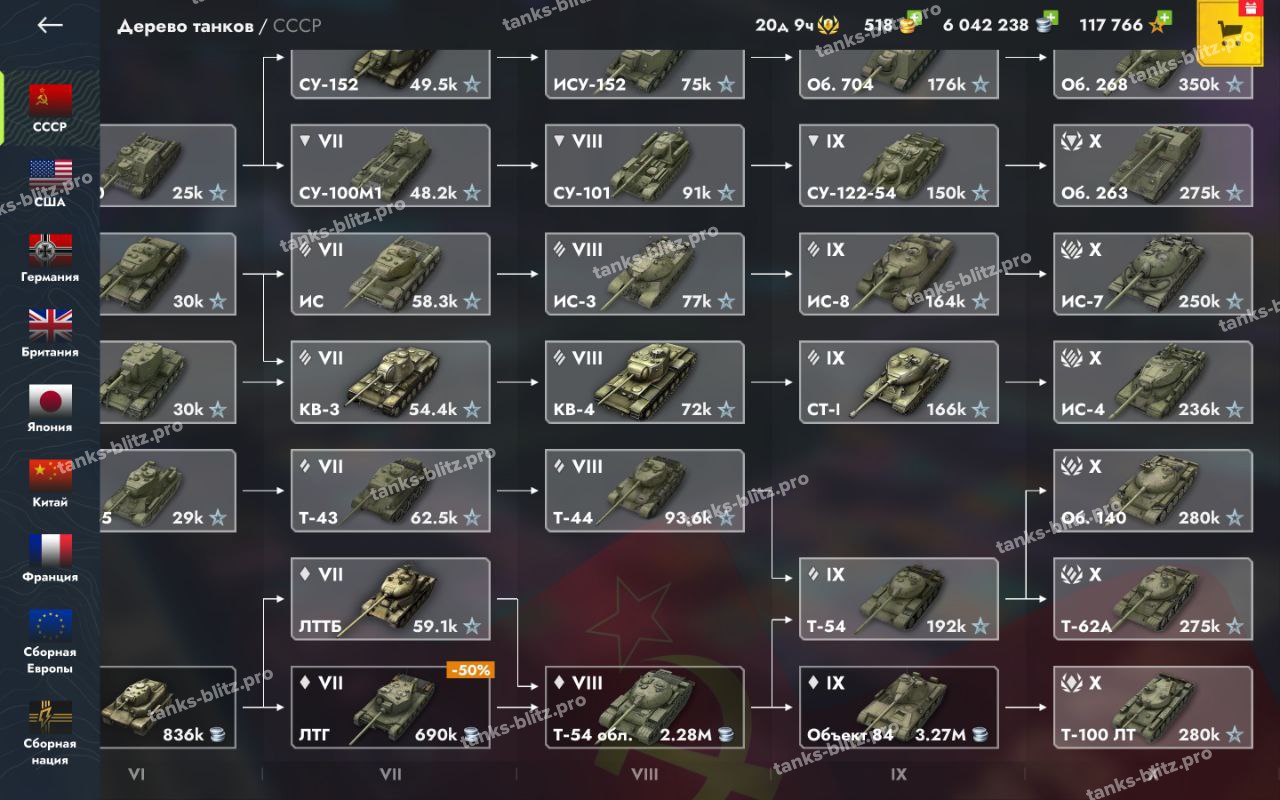Select the СССР flag icon
The image size is (1280, 800).
pos(50,100)
